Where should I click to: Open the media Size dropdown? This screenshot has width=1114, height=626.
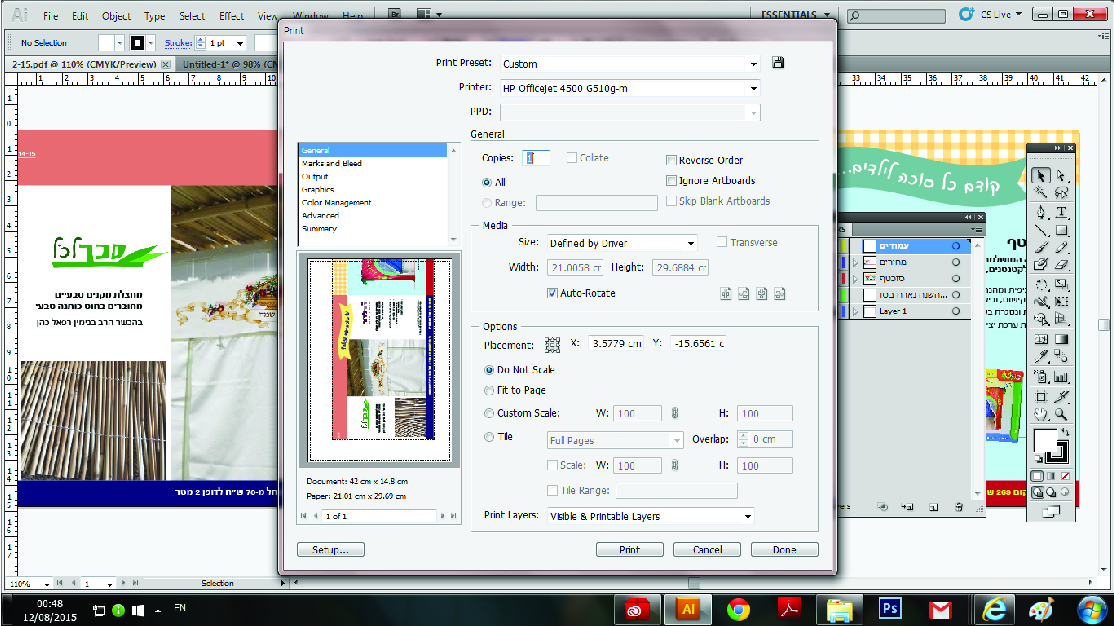tap(622, 243)
